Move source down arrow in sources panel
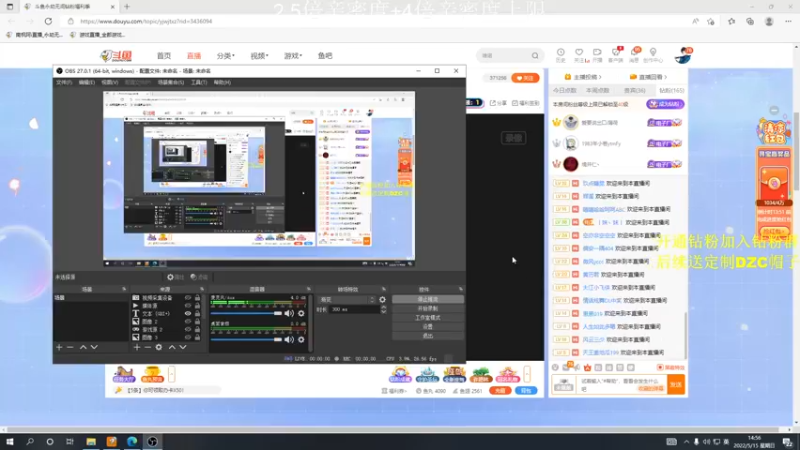This screenshot has height=450, width=800. (x=183, y=347)
